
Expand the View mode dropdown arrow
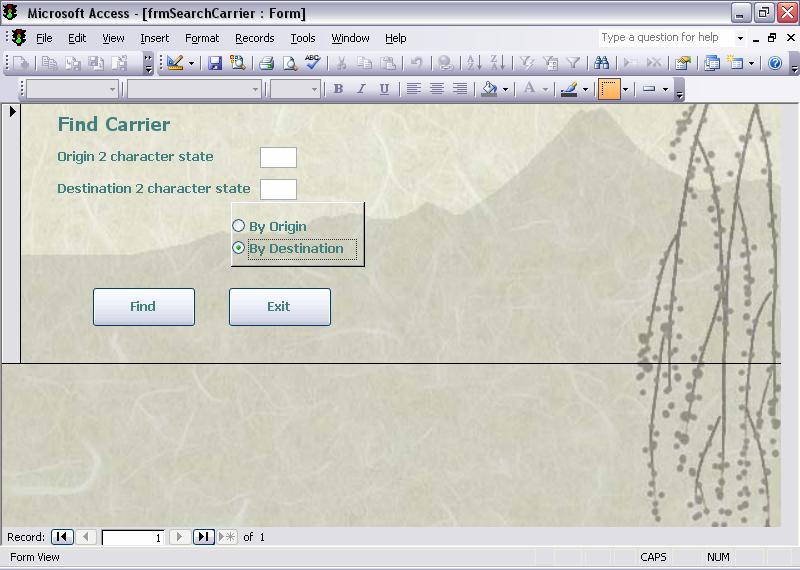click(191, 63)
